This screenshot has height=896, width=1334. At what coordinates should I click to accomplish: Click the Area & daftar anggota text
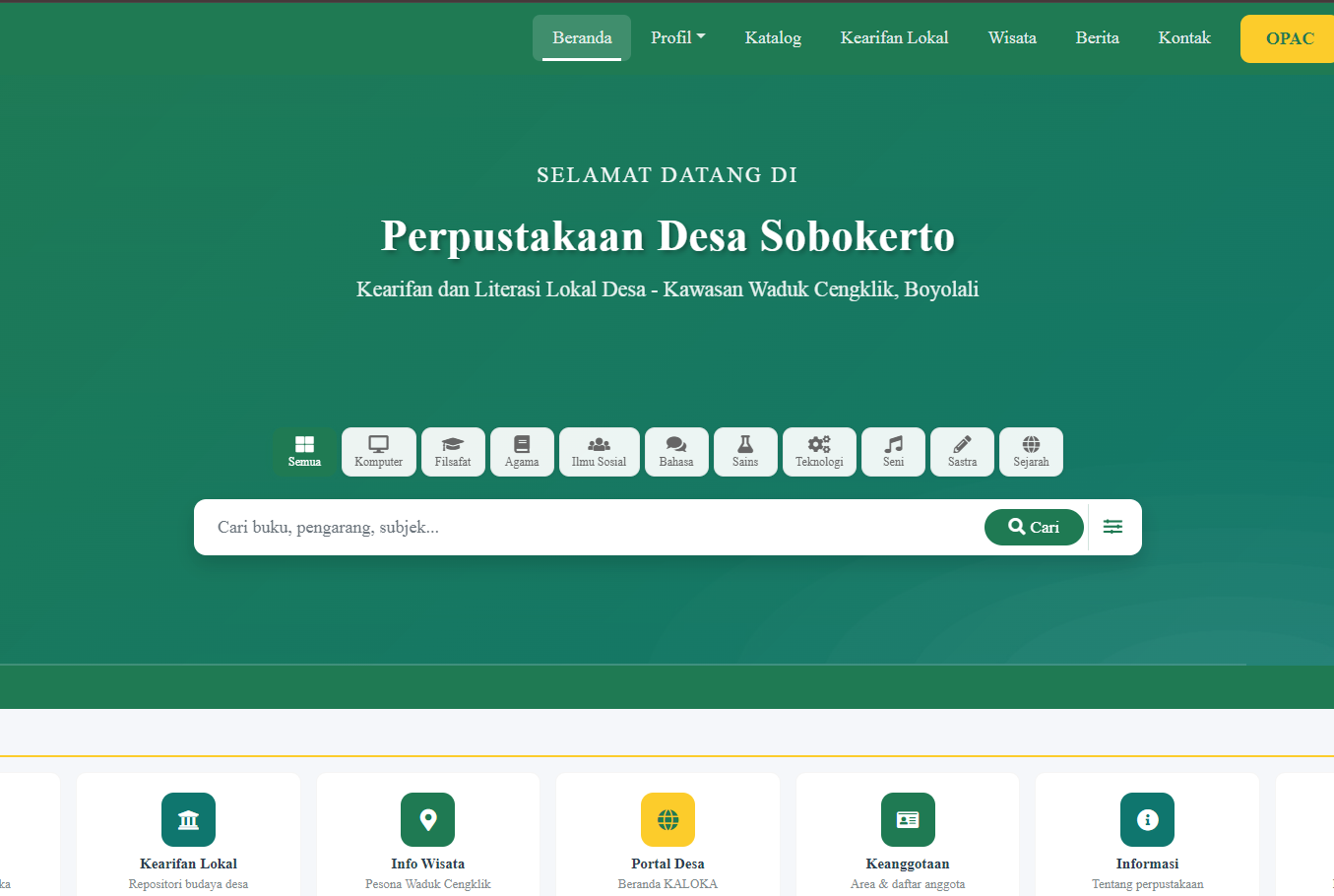click(908, 884)
